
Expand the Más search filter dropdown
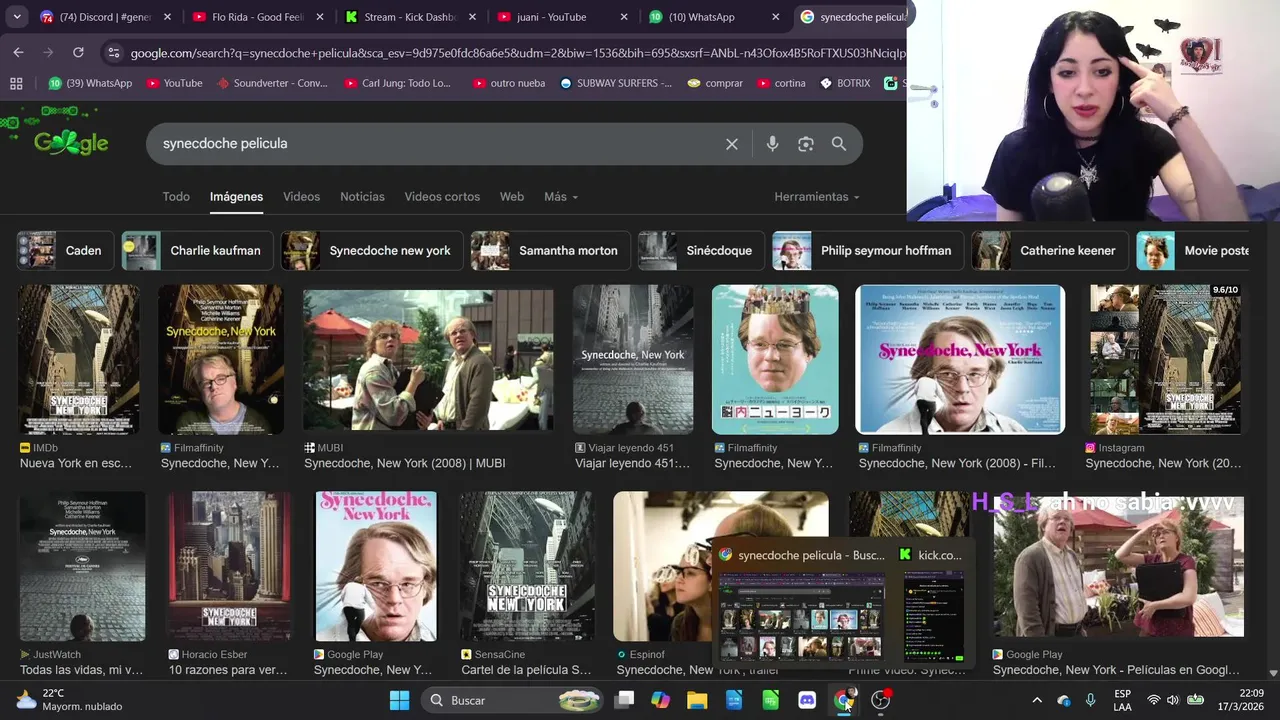tap(560, 197)
